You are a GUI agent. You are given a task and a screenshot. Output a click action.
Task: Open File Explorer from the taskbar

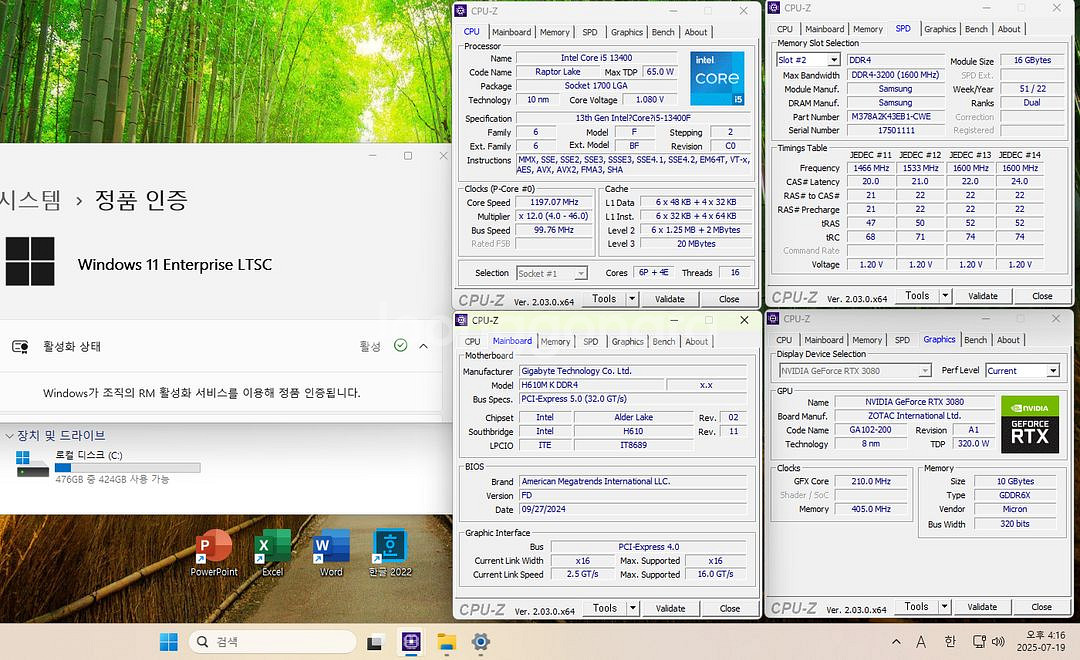pyautogui.click(x=446, y=642)
